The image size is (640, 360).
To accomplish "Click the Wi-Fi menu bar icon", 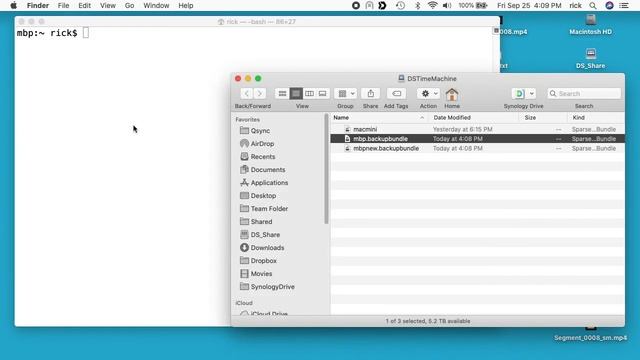I will pos(433,6).
